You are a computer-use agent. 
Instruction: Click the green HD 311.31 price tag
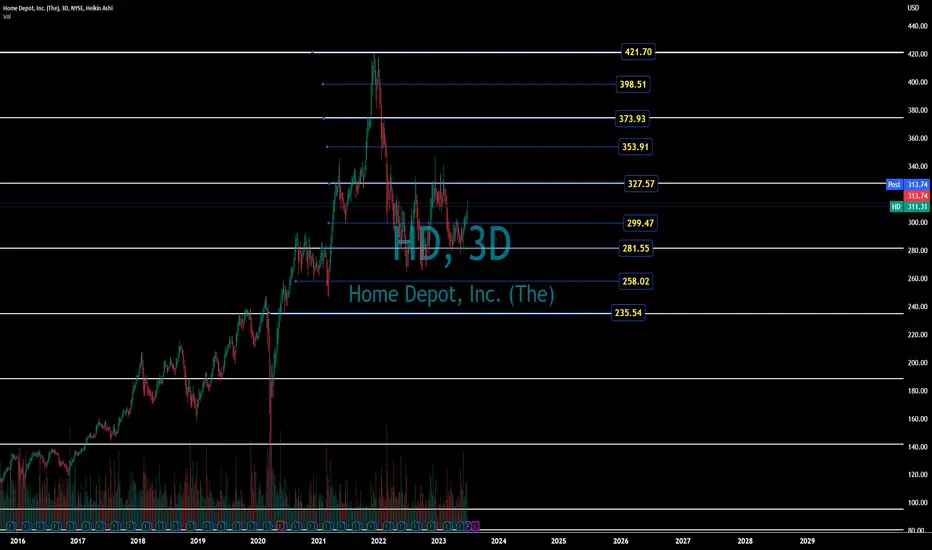(x=909, y=207)
